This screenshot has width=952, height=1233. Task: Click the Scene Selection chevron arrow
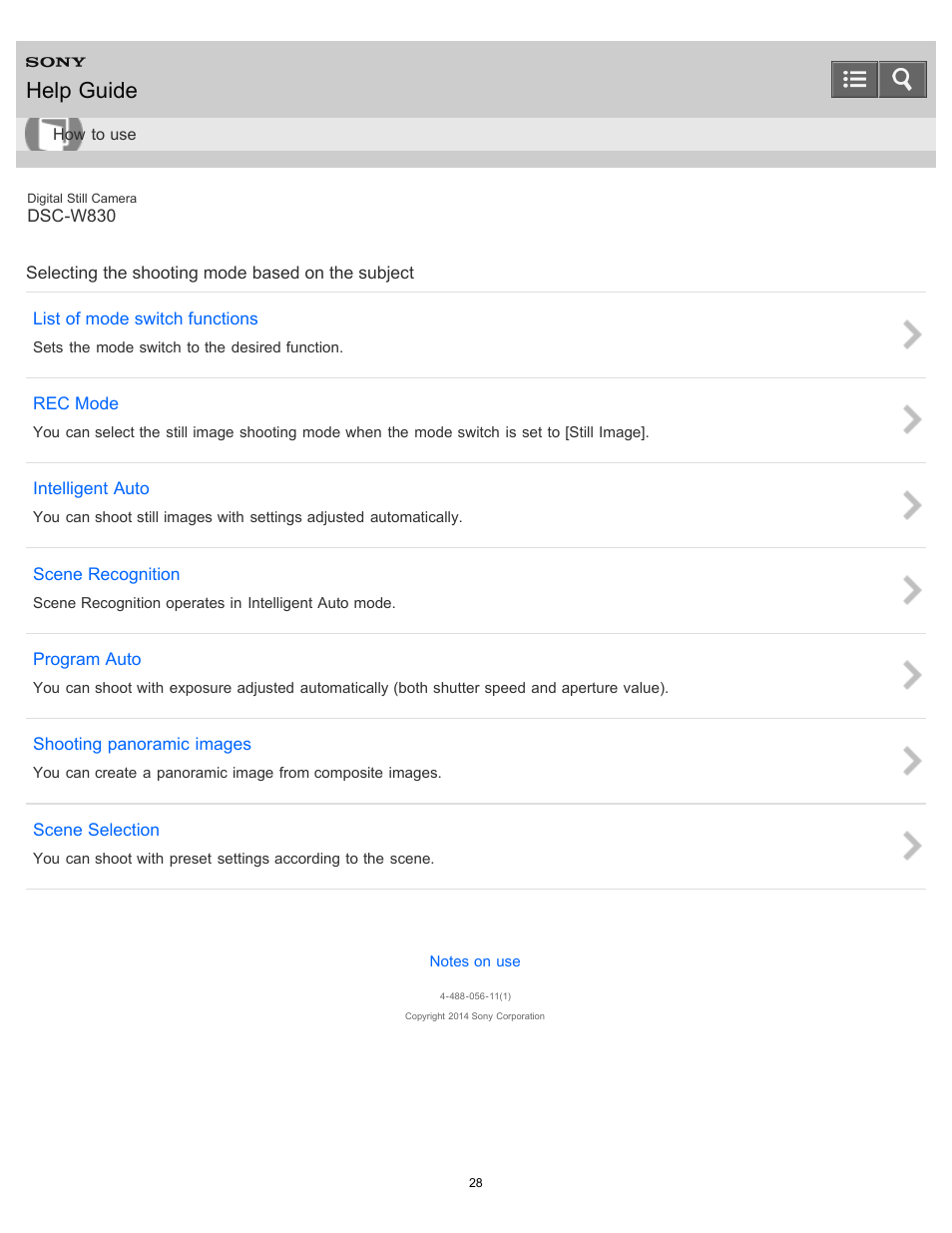tap(911, 846)
